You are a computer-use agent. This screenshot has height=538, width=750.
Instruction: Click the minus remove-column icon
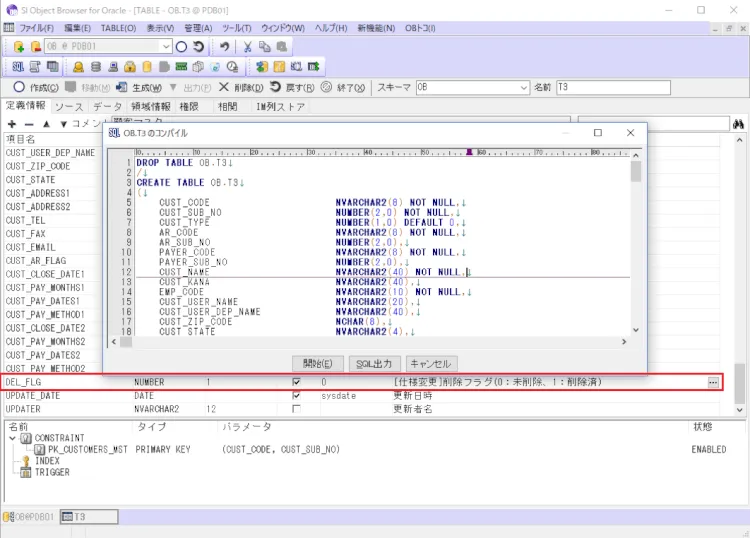(x=29, y=124)
